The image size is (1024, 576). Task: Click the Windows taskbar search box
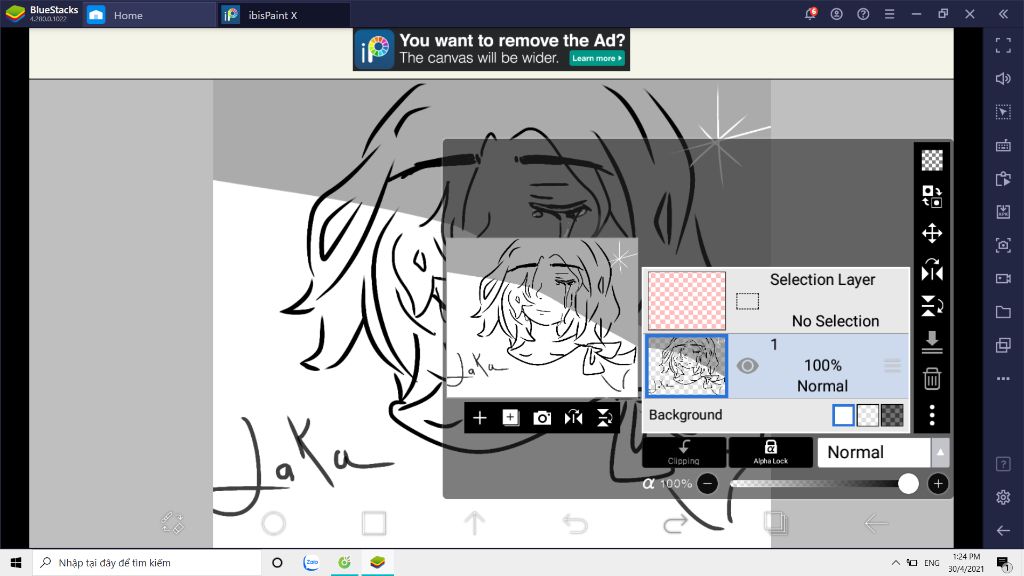146,562
